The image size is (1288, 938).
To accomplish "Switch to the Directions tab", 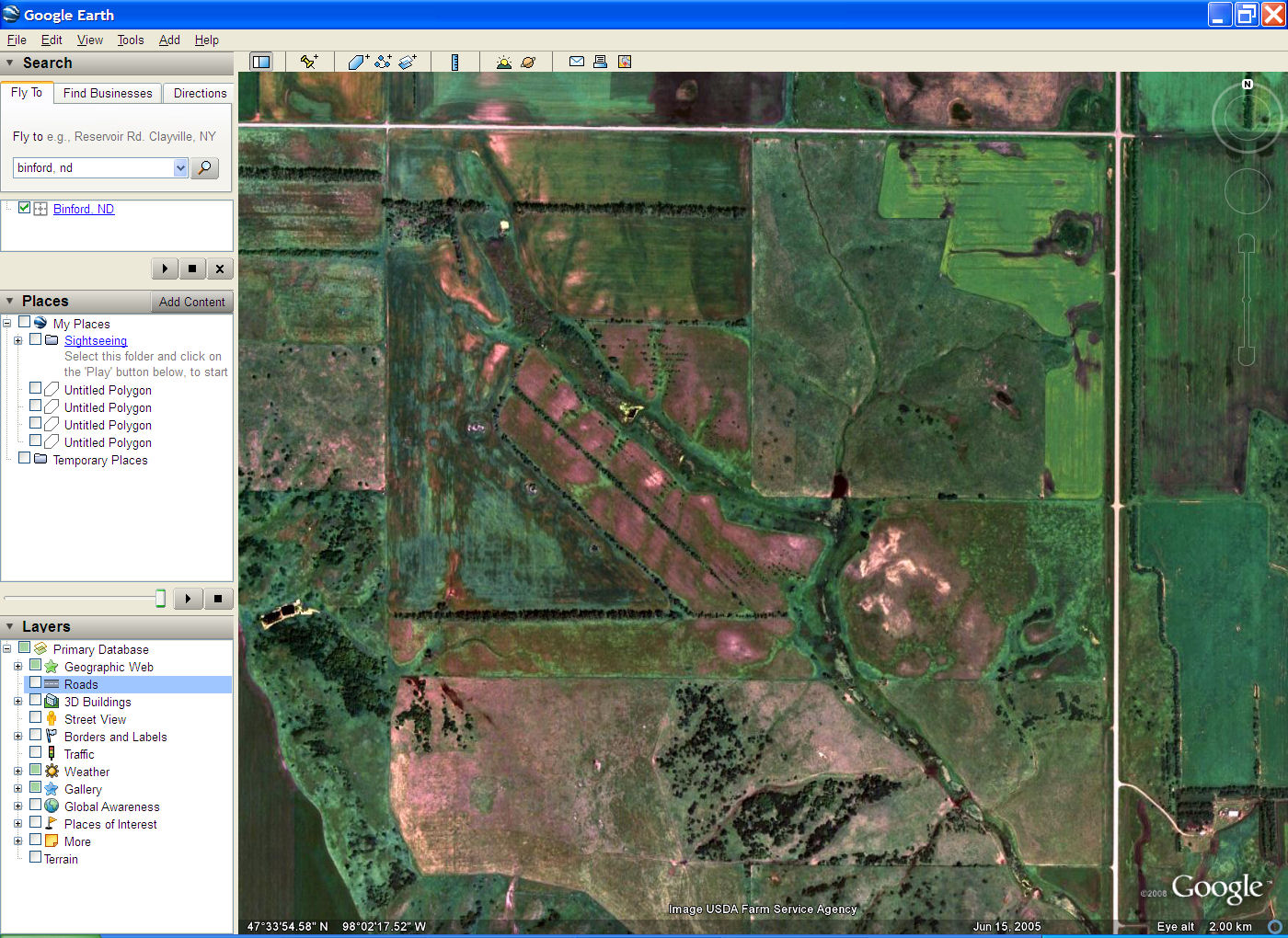I will (200, 93).
